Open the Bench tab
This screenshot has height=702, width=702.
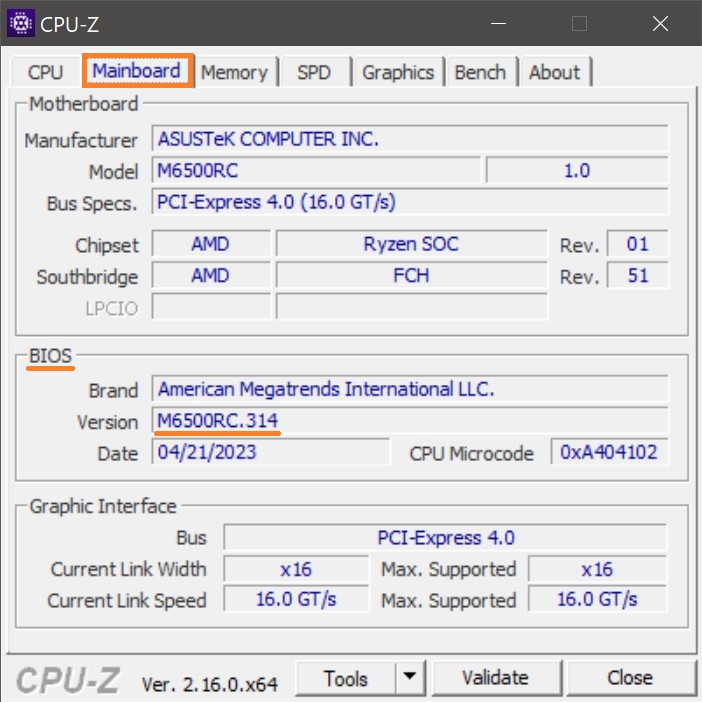480,72
